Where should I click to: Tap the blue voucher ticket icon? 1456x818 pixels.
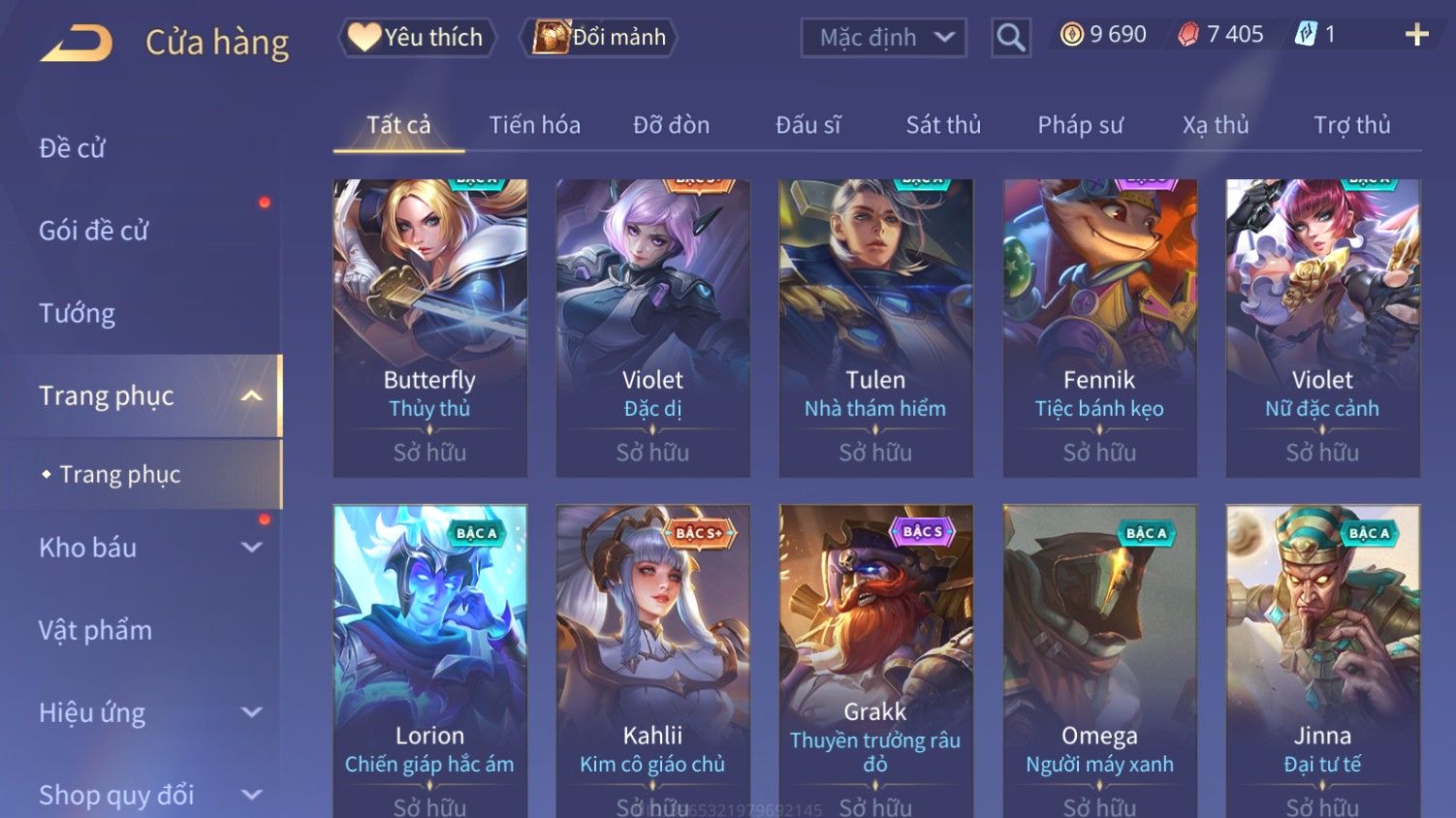point(1306,35)
